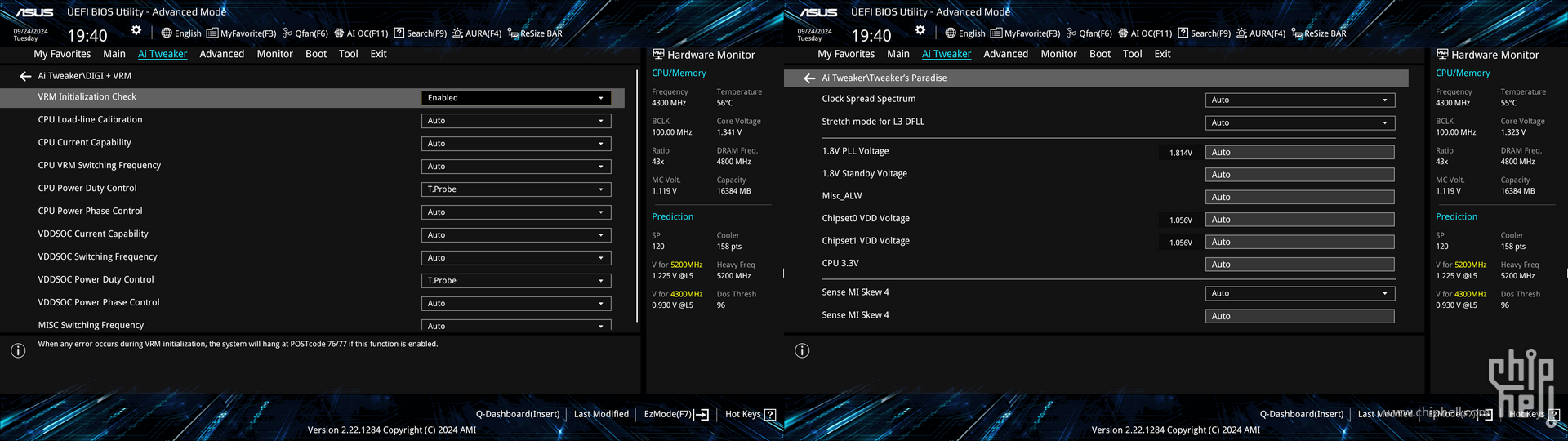Screen dimensions: 1568x441
Task: Launch AI OC(F11) on Tweaker's Paradise screen
Action: (x=1145, y=33)
